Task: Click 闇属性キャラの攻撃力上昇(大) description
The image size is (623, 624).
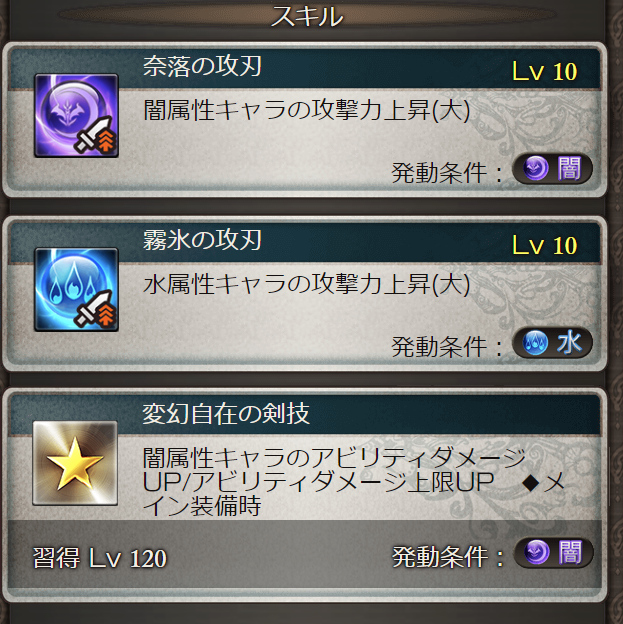Action: [x=307, y=110]
